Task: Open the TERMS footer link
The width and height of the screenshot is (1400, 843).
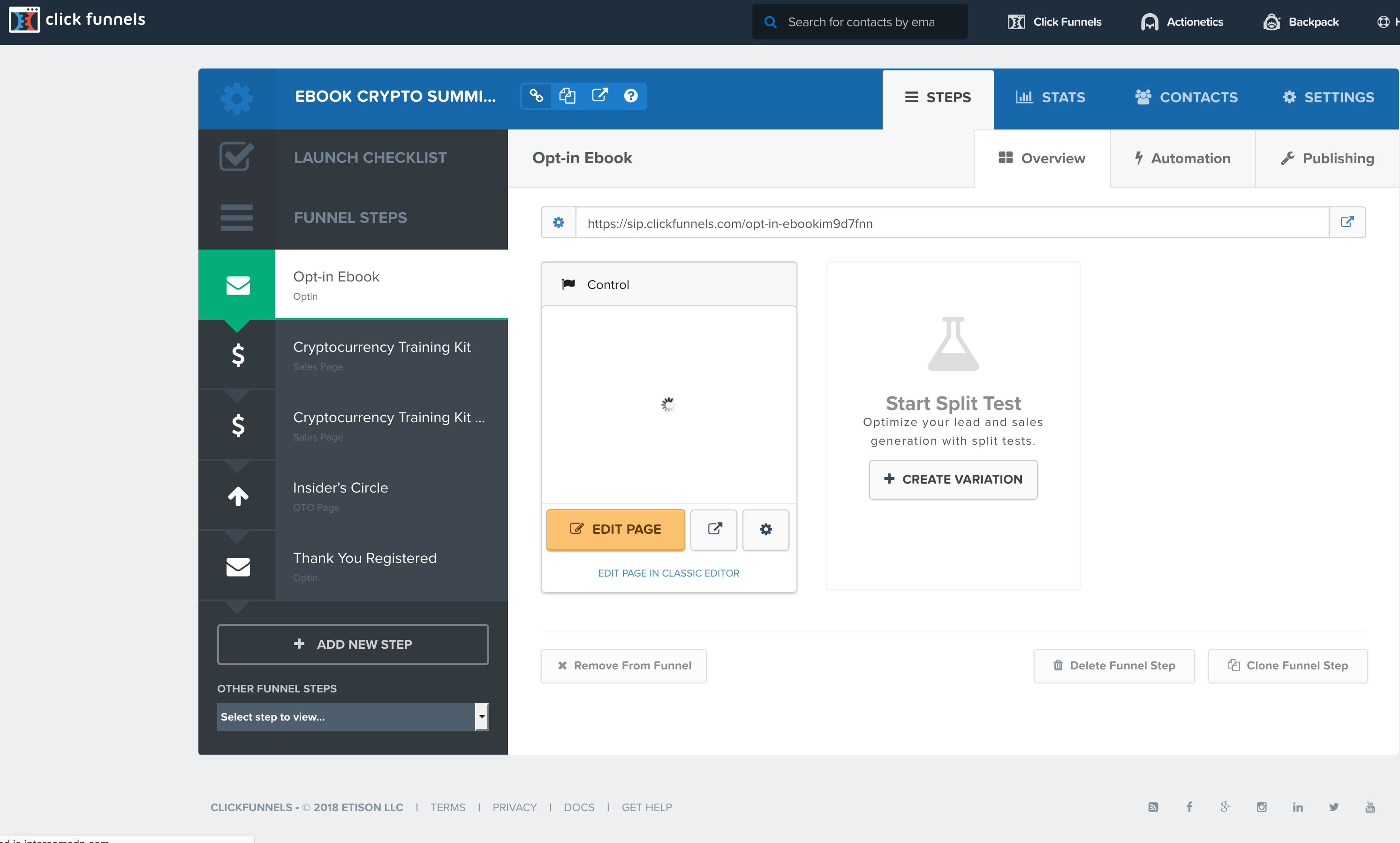Action: 447,807
